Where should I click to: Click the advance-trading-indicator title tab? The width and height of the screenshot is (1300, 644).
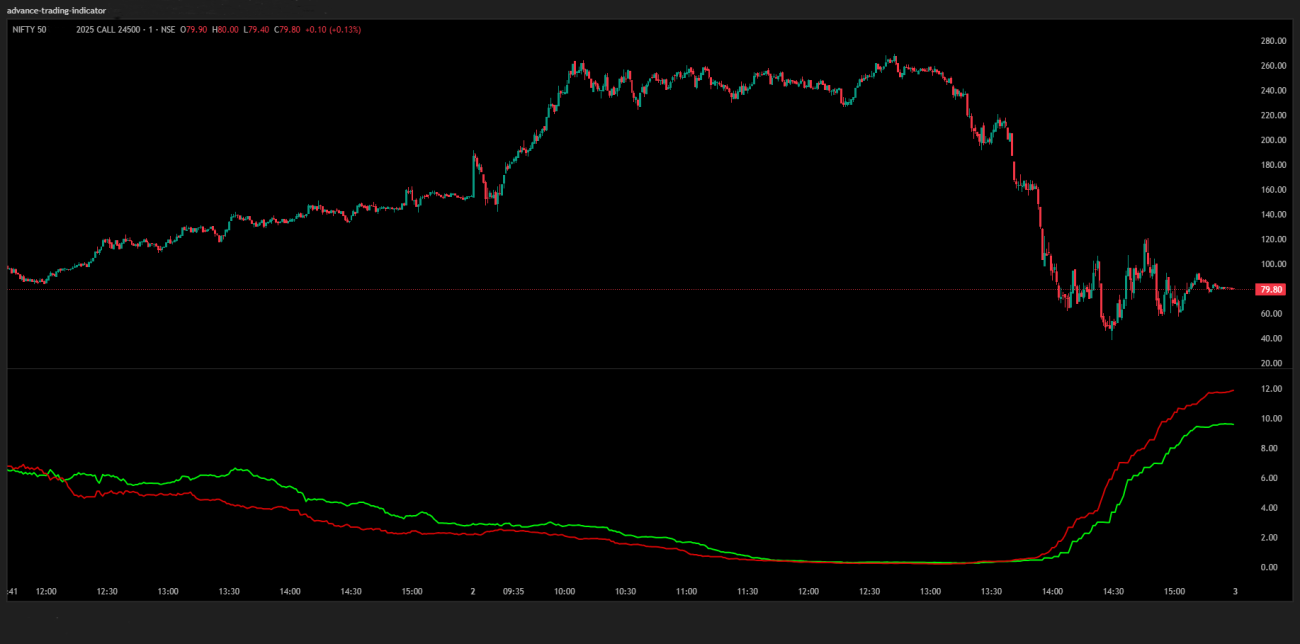(57, 10)
